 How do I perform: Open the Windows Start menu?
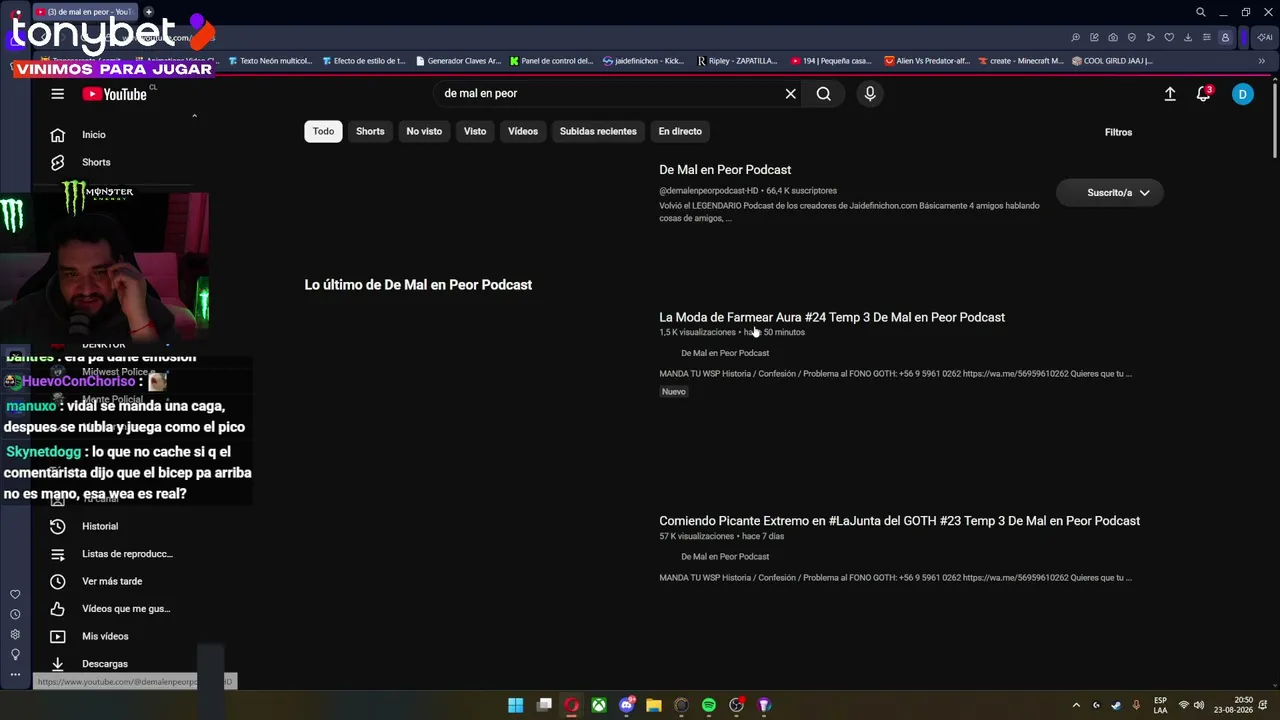[515, 705]
